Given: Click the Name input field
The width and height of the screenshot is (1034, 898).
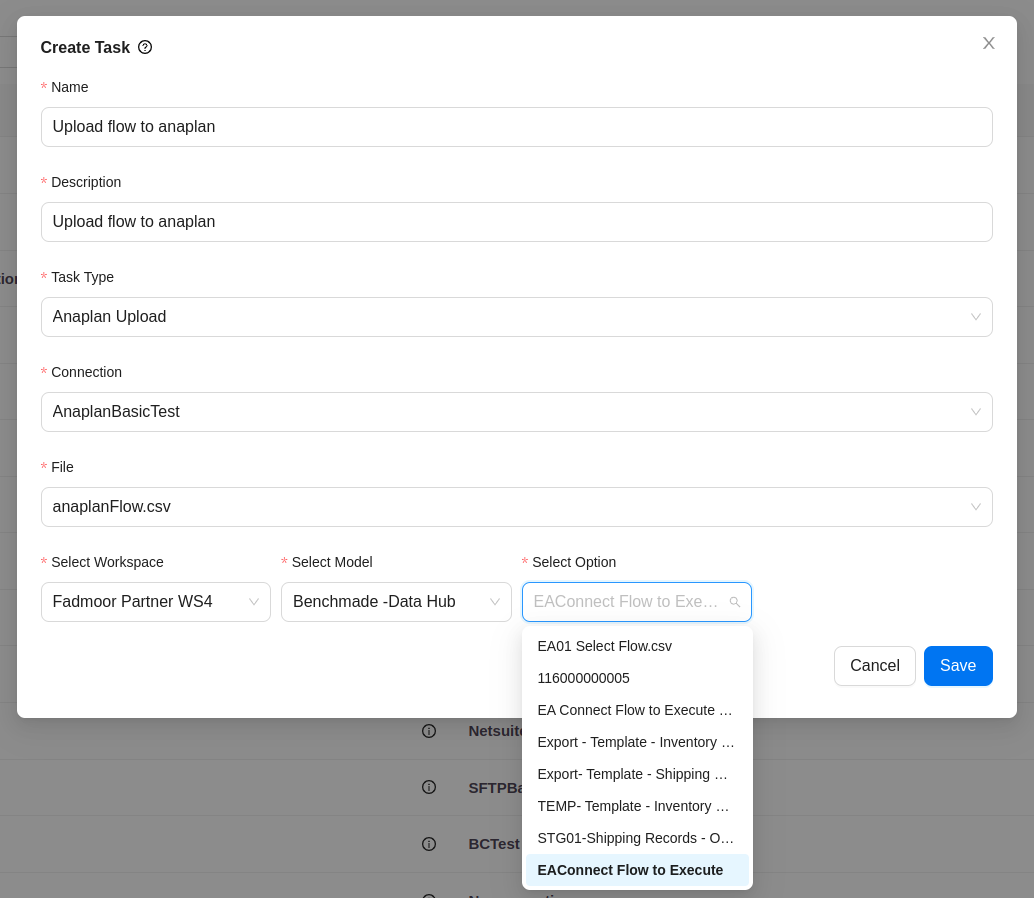Looking at the screenshot, I should tap(516, 127).
